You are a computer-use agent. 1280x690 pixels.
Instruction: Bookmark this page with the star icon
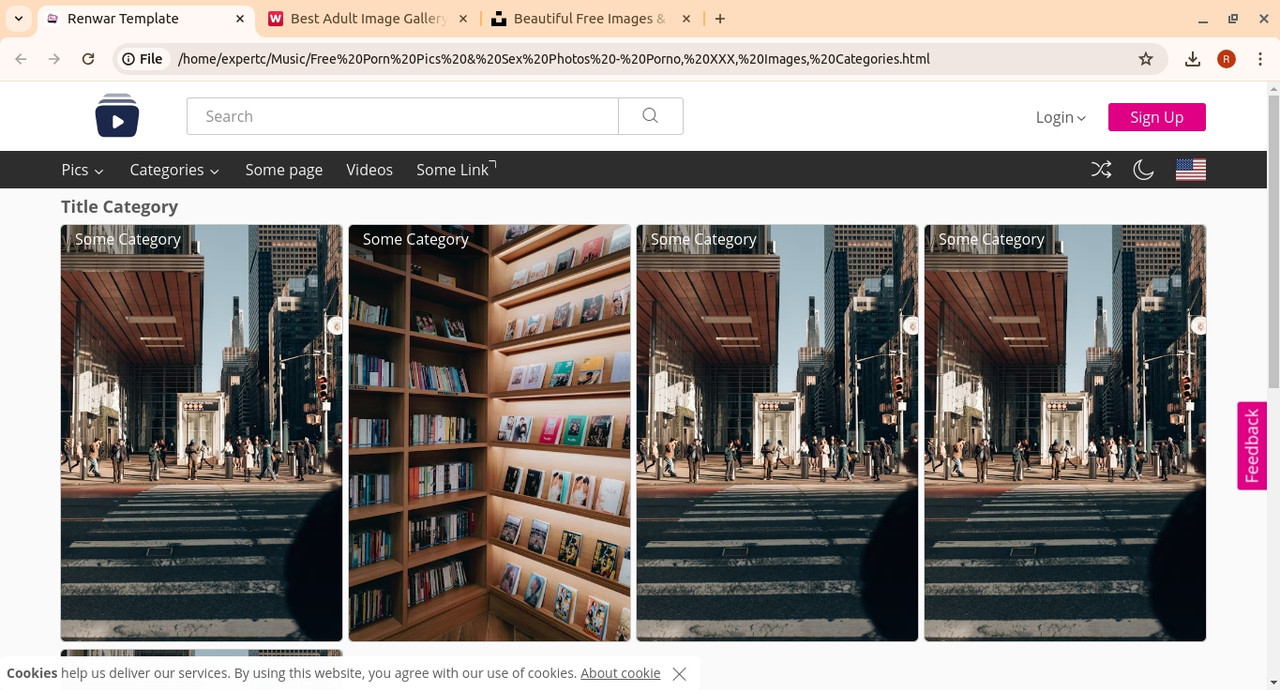(1146, 59)
